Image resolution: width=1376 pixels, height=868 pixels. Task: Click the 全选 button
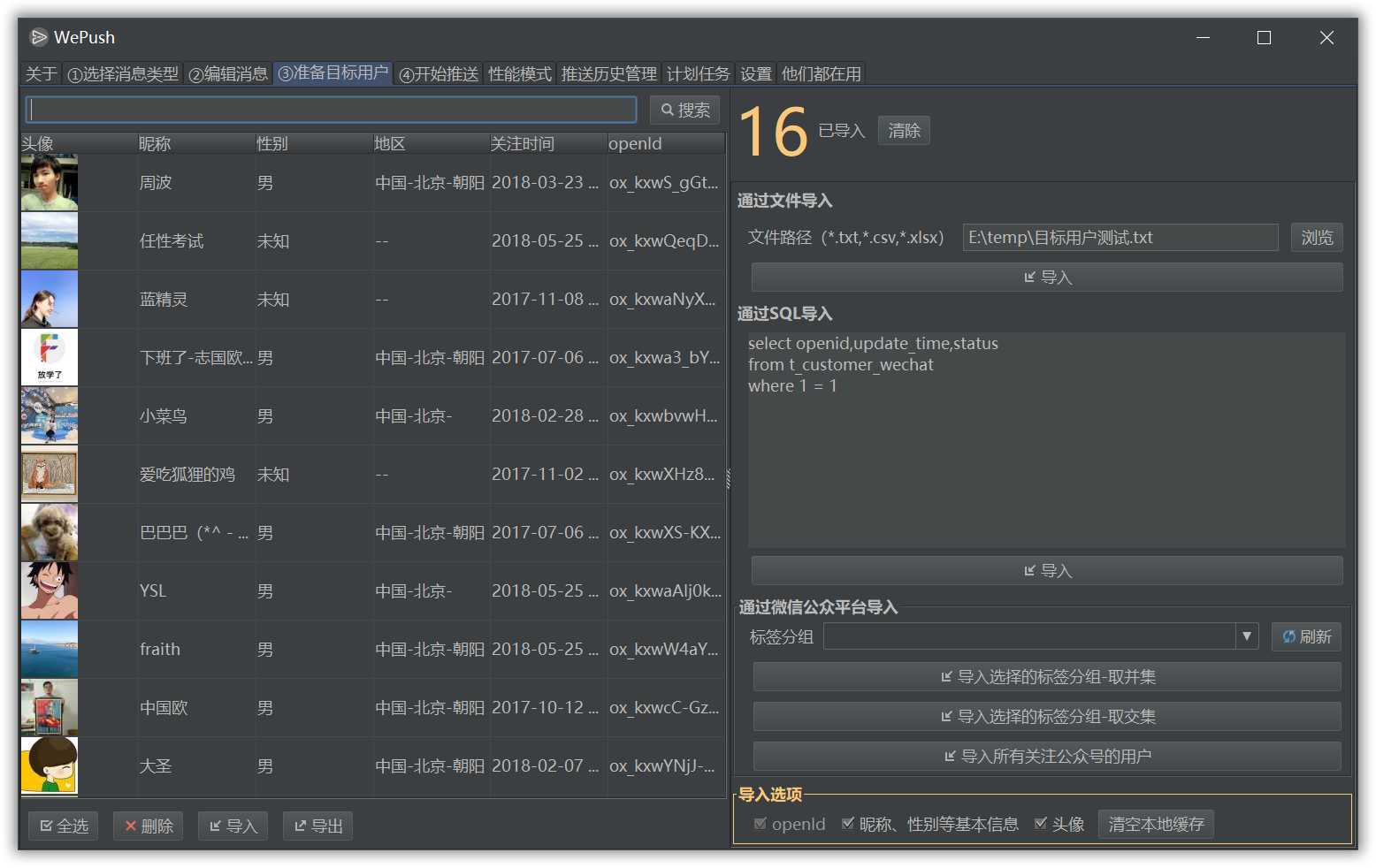[64, 826]
